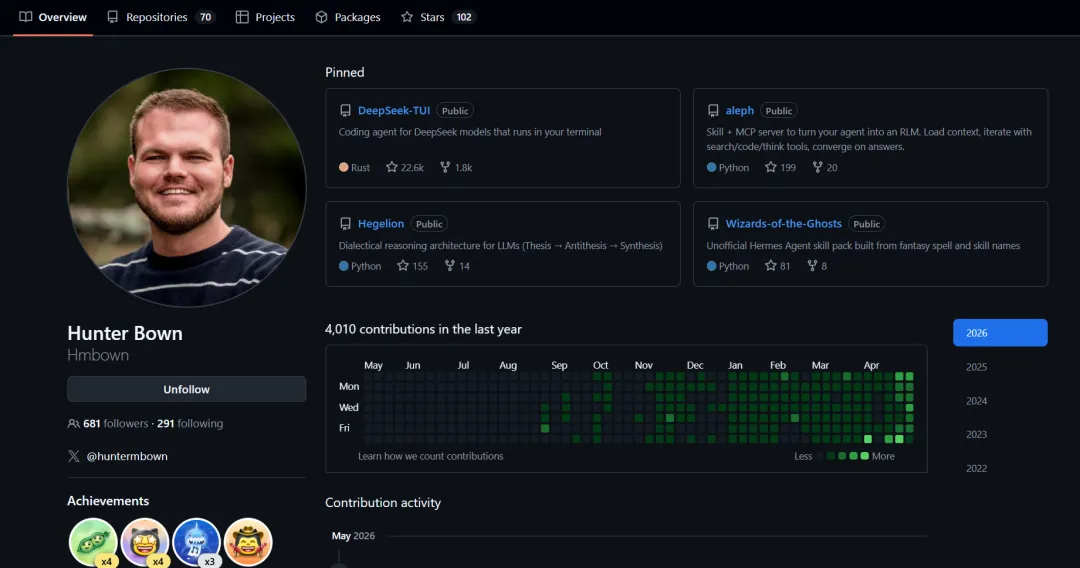The height and width of the screenshot is (568, 1080).
Task: Open the Pull Shark achievement badge
Action: pyautogui.click(x=196, y=542)
